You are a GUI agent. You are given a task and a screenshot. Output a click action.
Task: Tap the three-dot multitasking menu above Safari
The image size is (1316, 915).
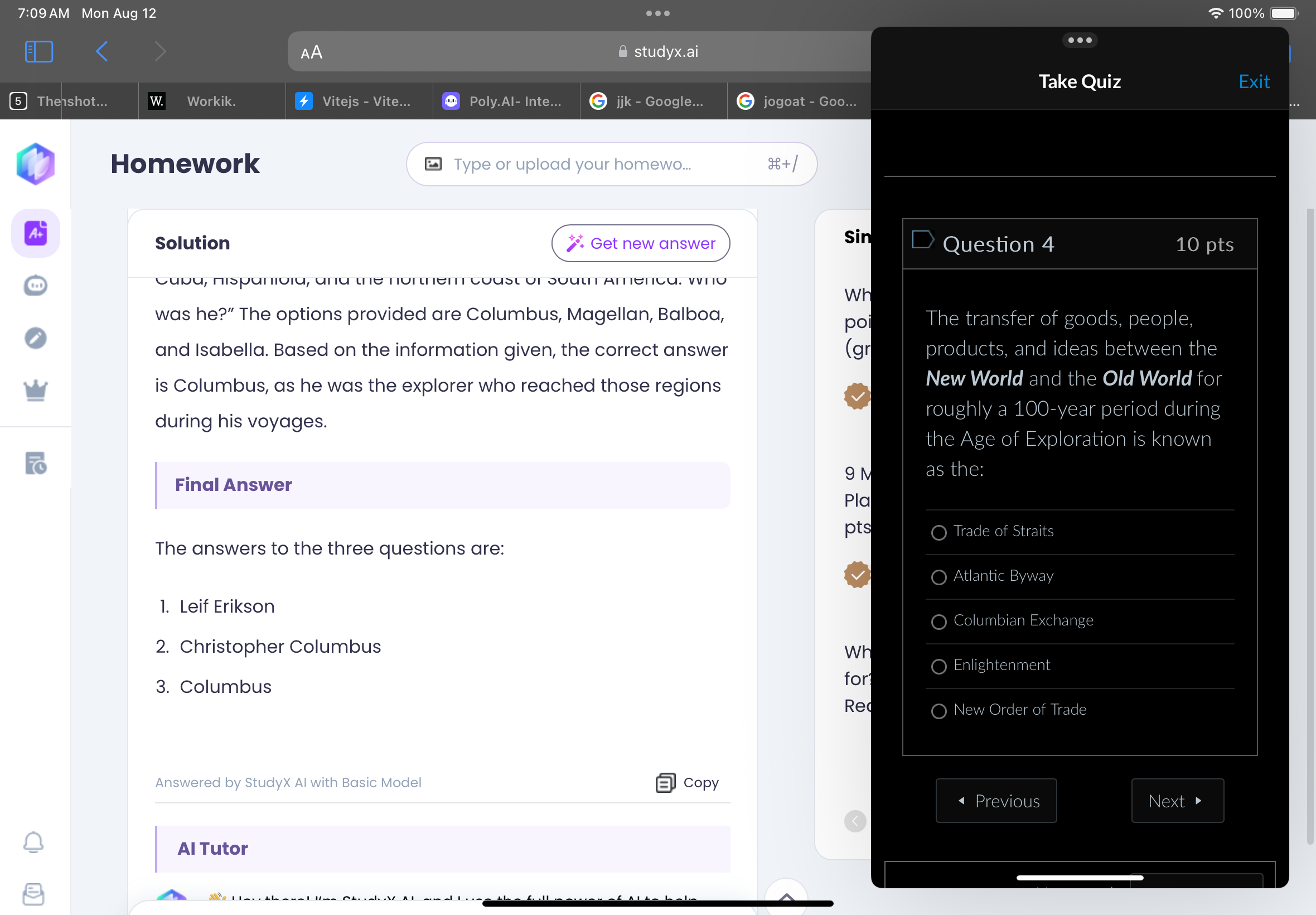[x=657, y=13]
